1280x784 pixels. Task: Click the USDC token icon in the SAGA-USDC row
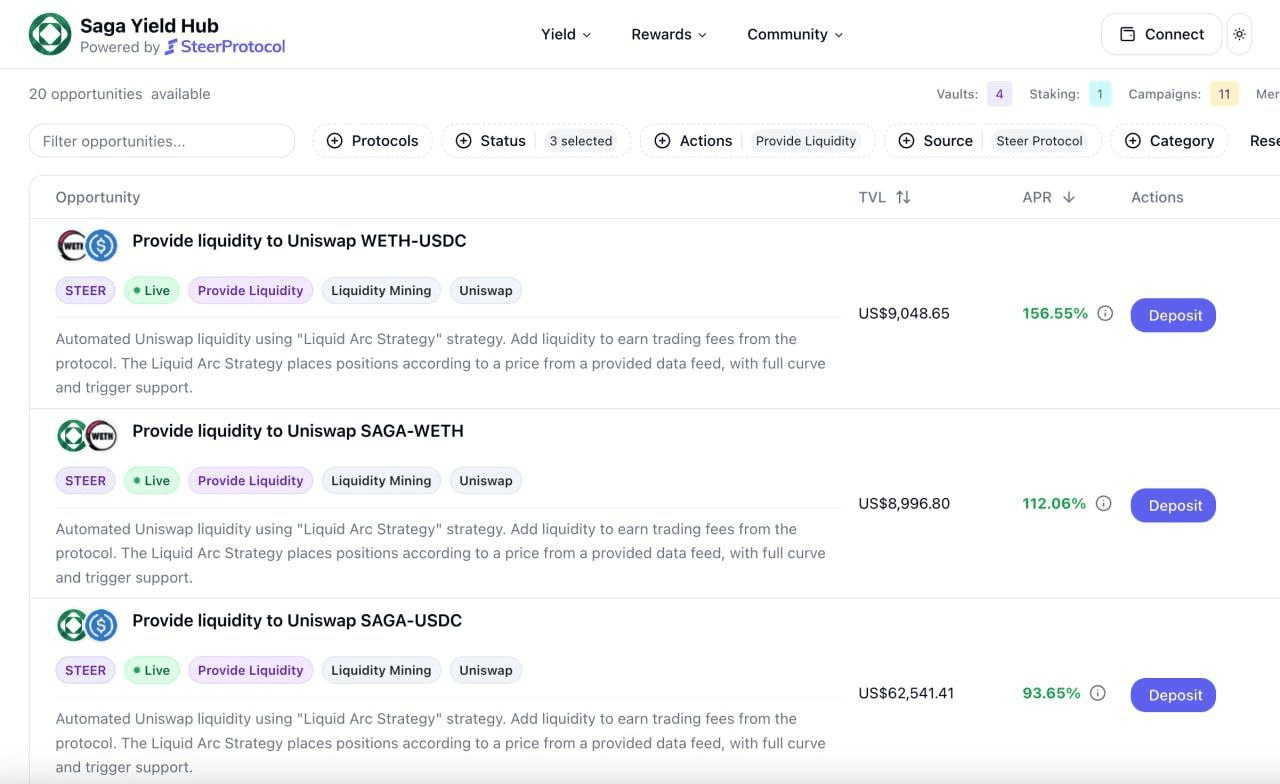tap(101, 625)
